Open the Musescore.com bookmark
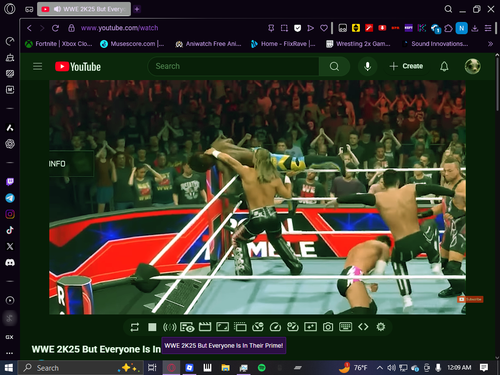The width and height of the screenshot is (500, 375). (132, 44)
